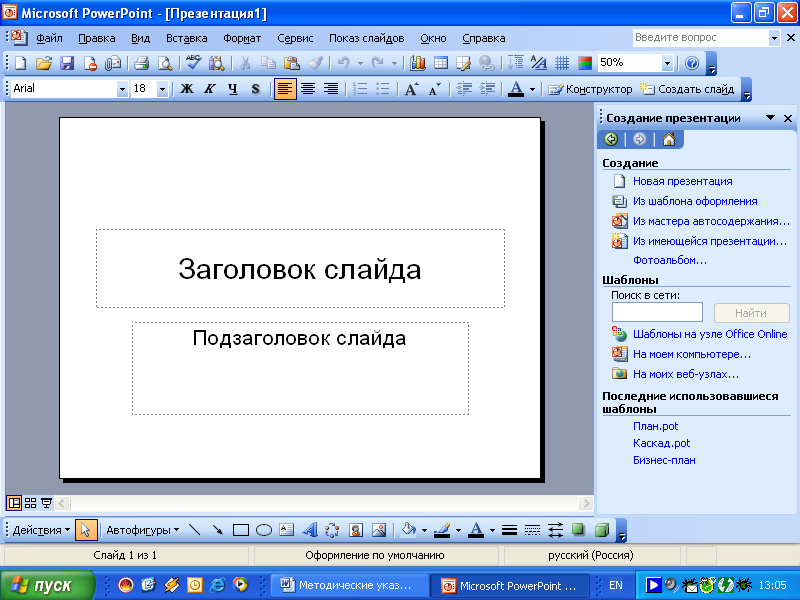The height and width of the screenshot is (600, 800).
Task: Open the Конструктор design button
Action: coord(590,89)
